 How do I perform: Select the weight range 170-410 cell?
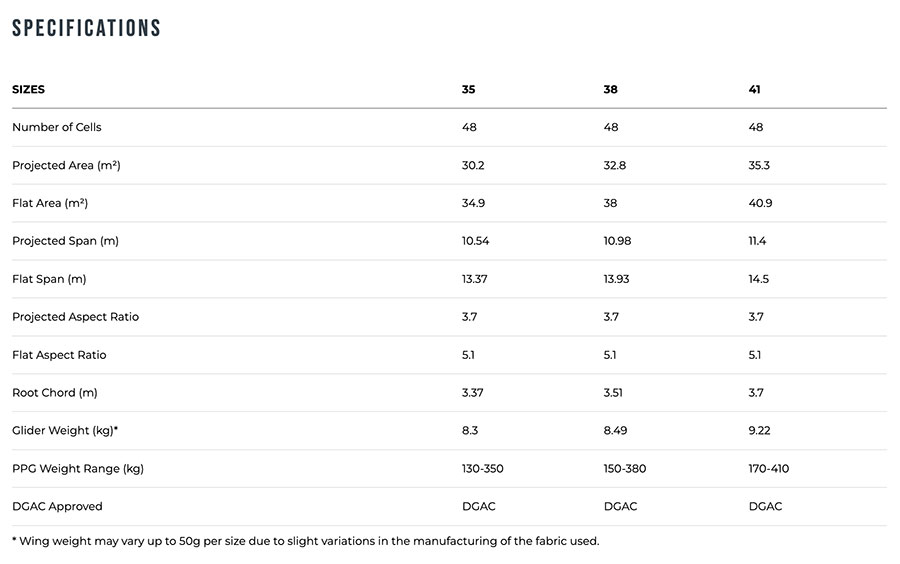coord(769,469)
